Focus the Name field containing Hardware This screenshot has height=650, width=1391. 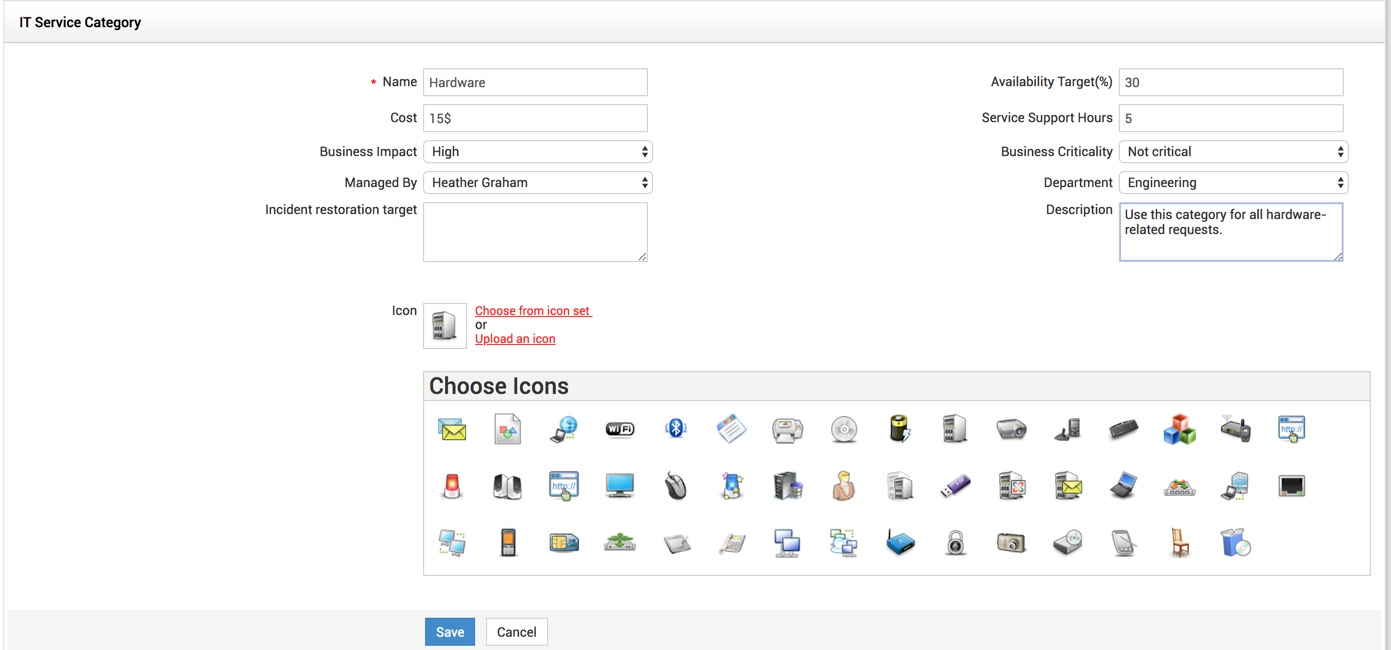pos(535,82)
